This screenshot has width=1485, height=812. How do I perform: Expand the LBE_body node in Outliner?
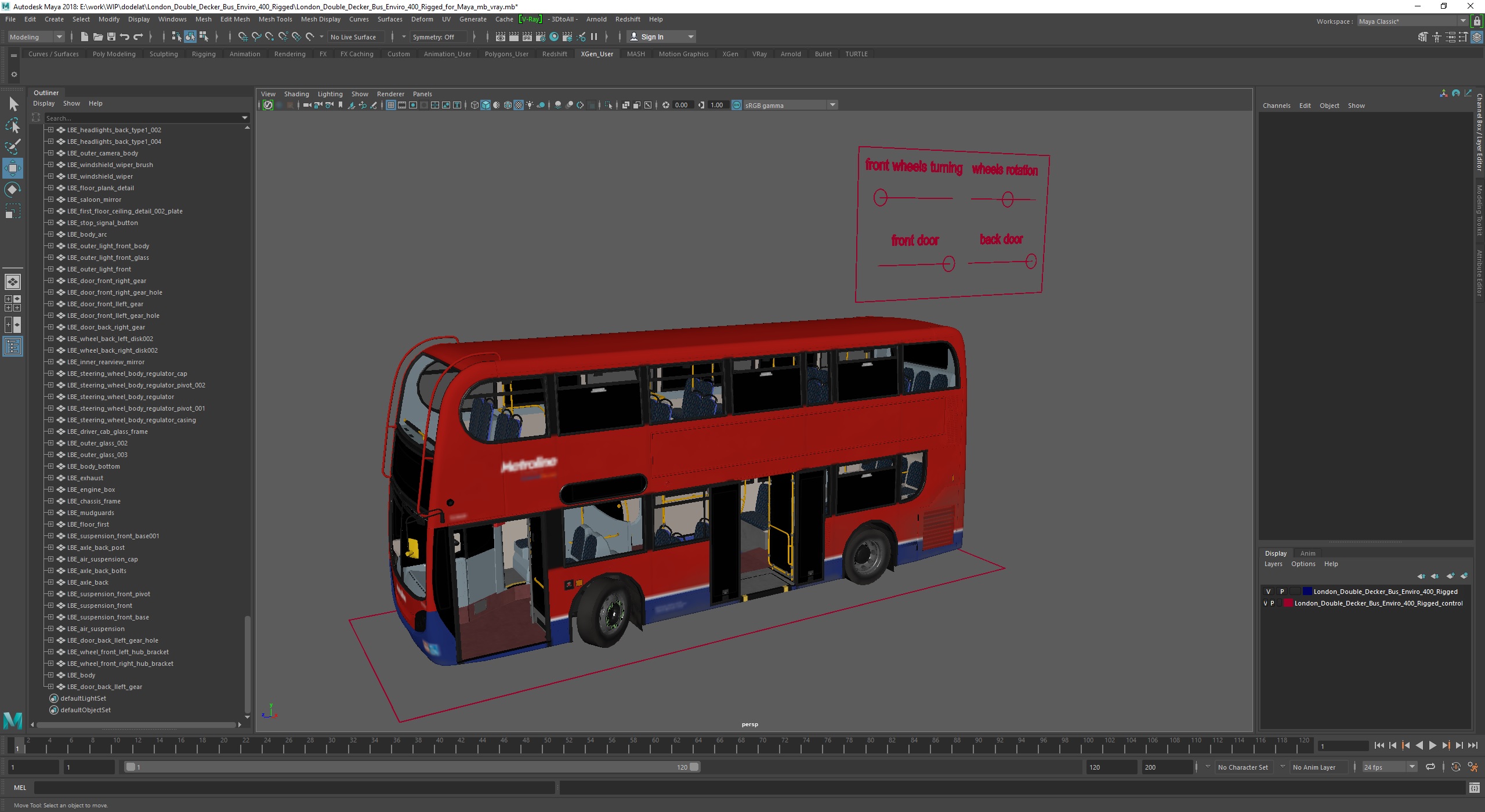click(x=50, y=675)
